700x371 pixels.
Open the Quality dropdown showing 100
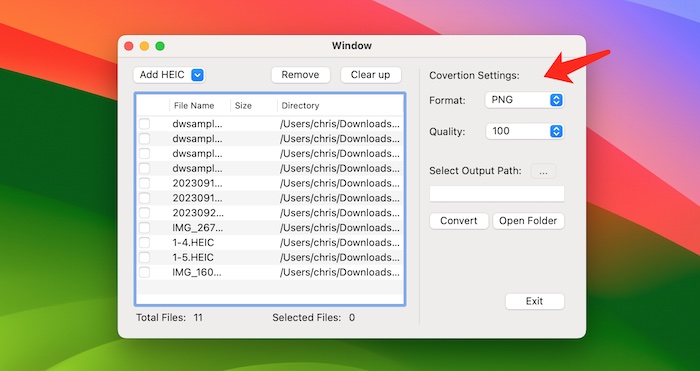[x=525, y=131]
